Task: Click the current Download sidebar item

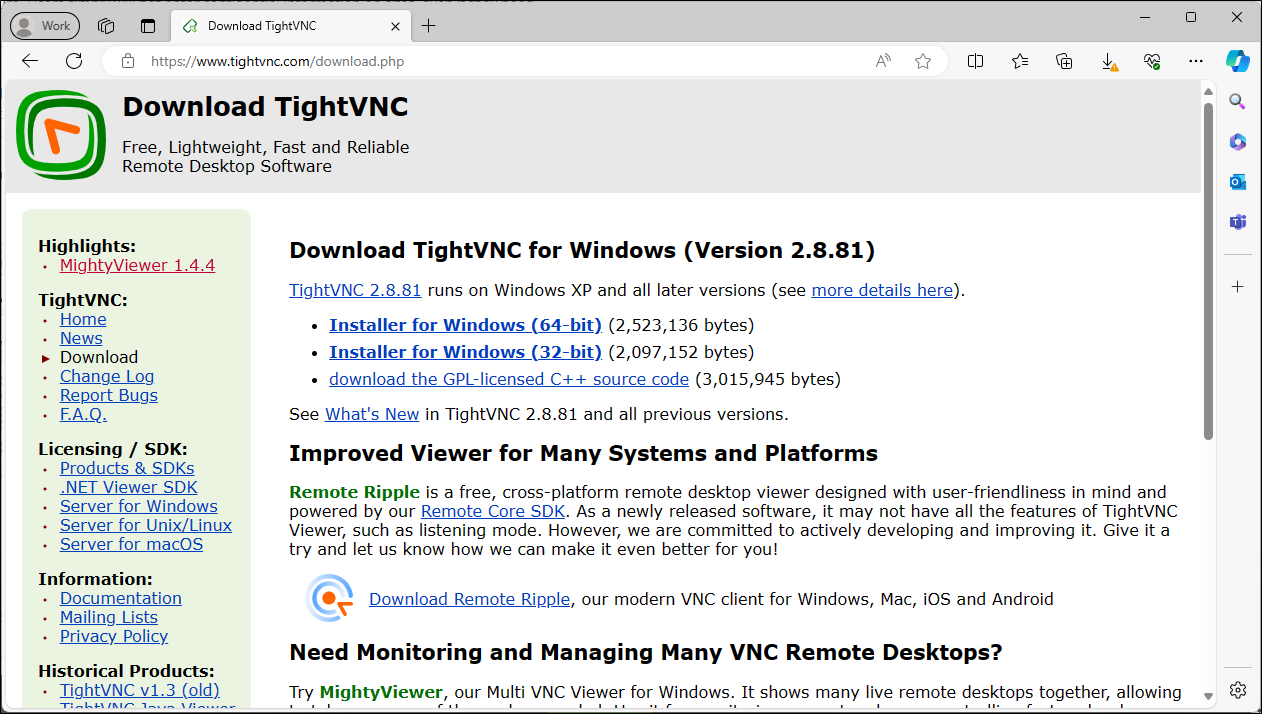Action: click(99, 357)
